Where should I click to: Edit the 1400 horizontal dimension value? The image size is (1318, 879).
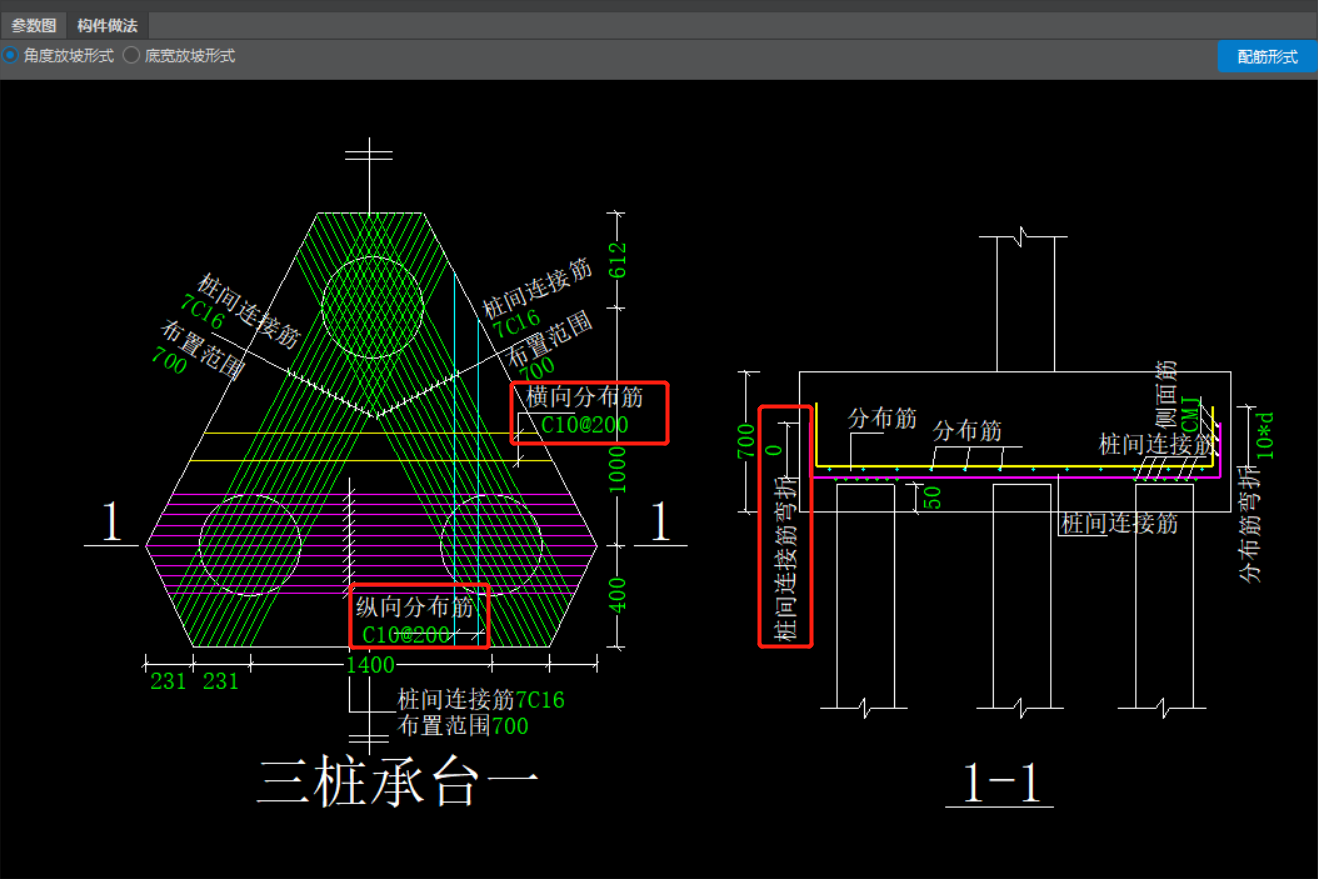370,665
